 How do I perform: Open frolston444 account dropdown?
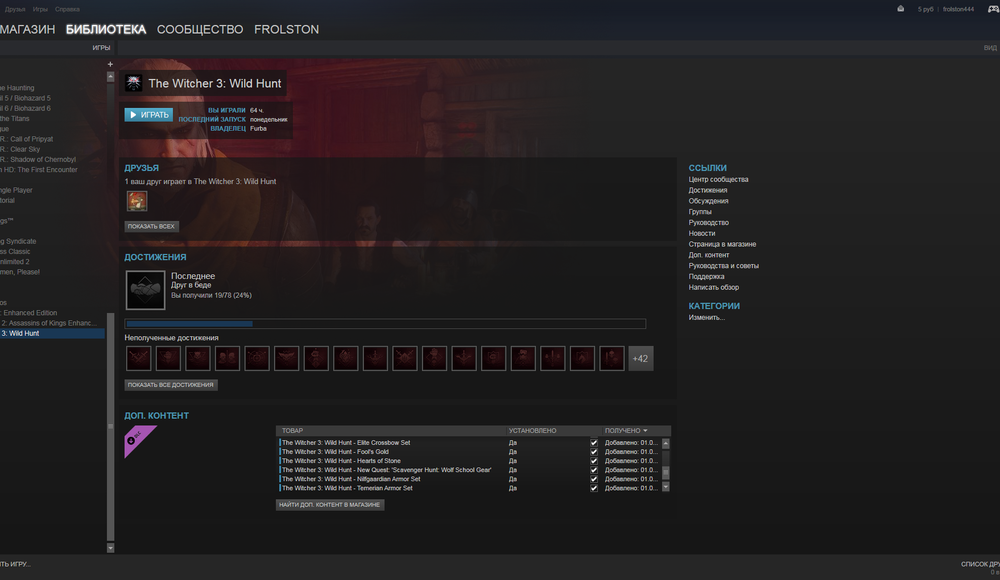pyautogui.click(x=958, y=9)
